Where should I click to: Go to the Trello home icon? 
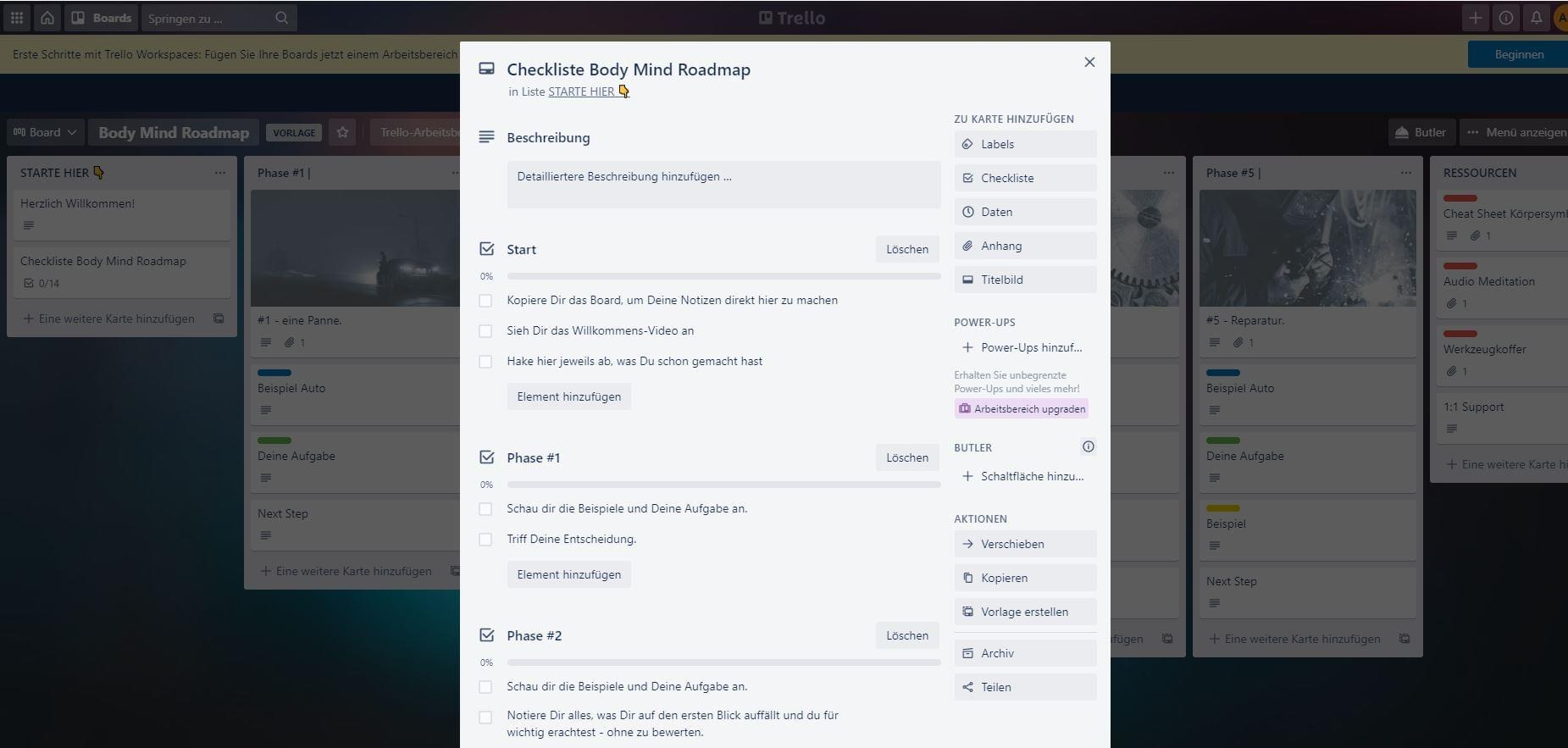(47, 18)
